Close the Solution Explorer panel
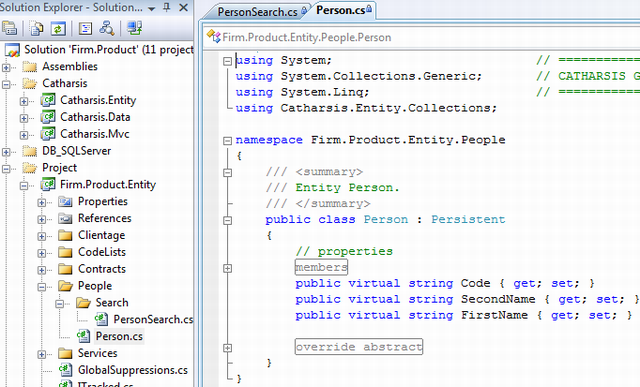This screenshot has width=640, height=387. [x=184, y=7]
